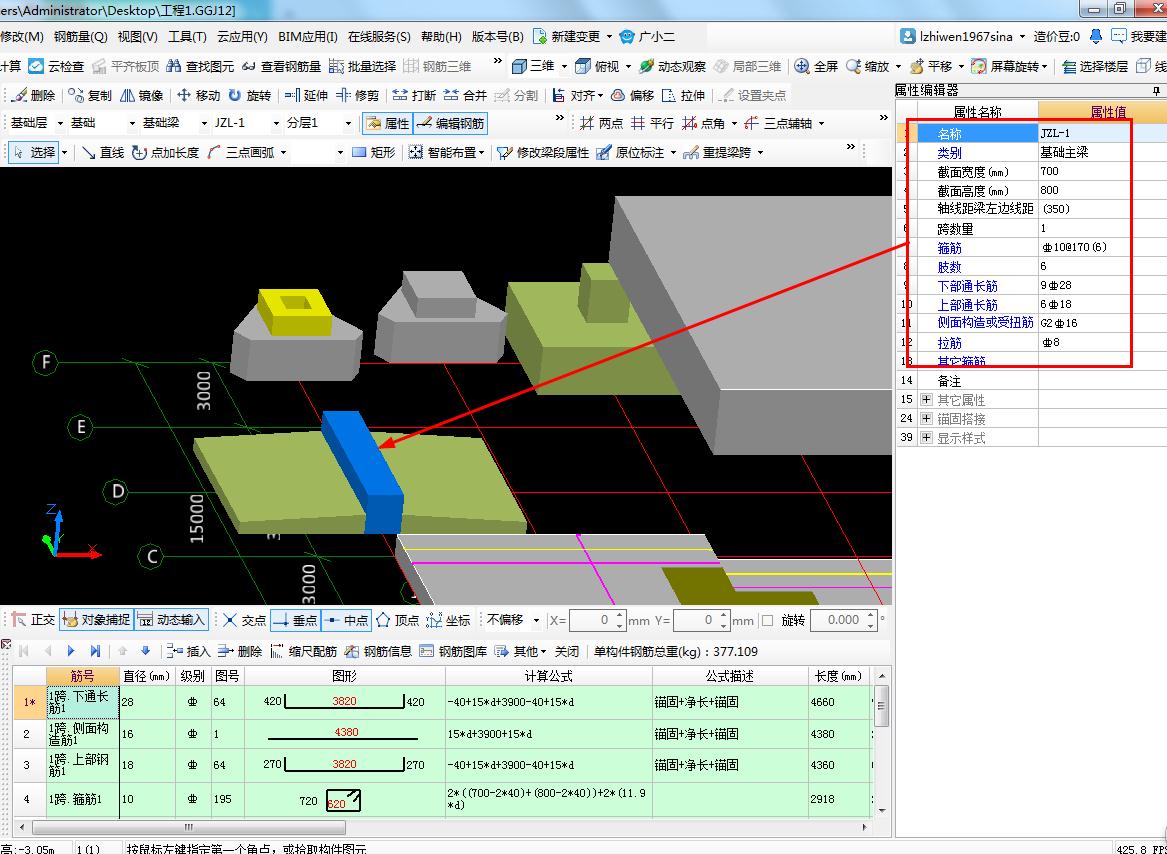This screenshot has width=1167, height=854.
Task: Select the 修剪 trim tool
Action: click(357, 95)
